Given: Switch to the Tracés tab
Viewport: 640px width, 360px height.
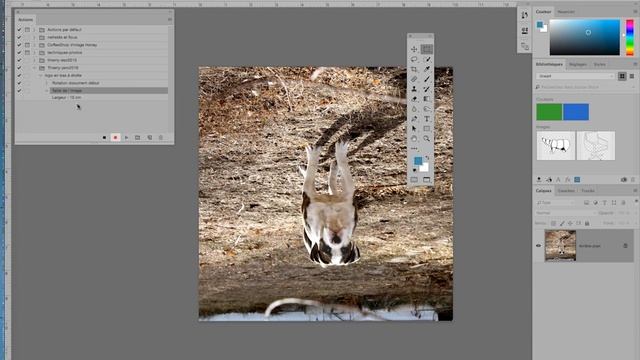Looking at the screenshot, I should (588, 191).
